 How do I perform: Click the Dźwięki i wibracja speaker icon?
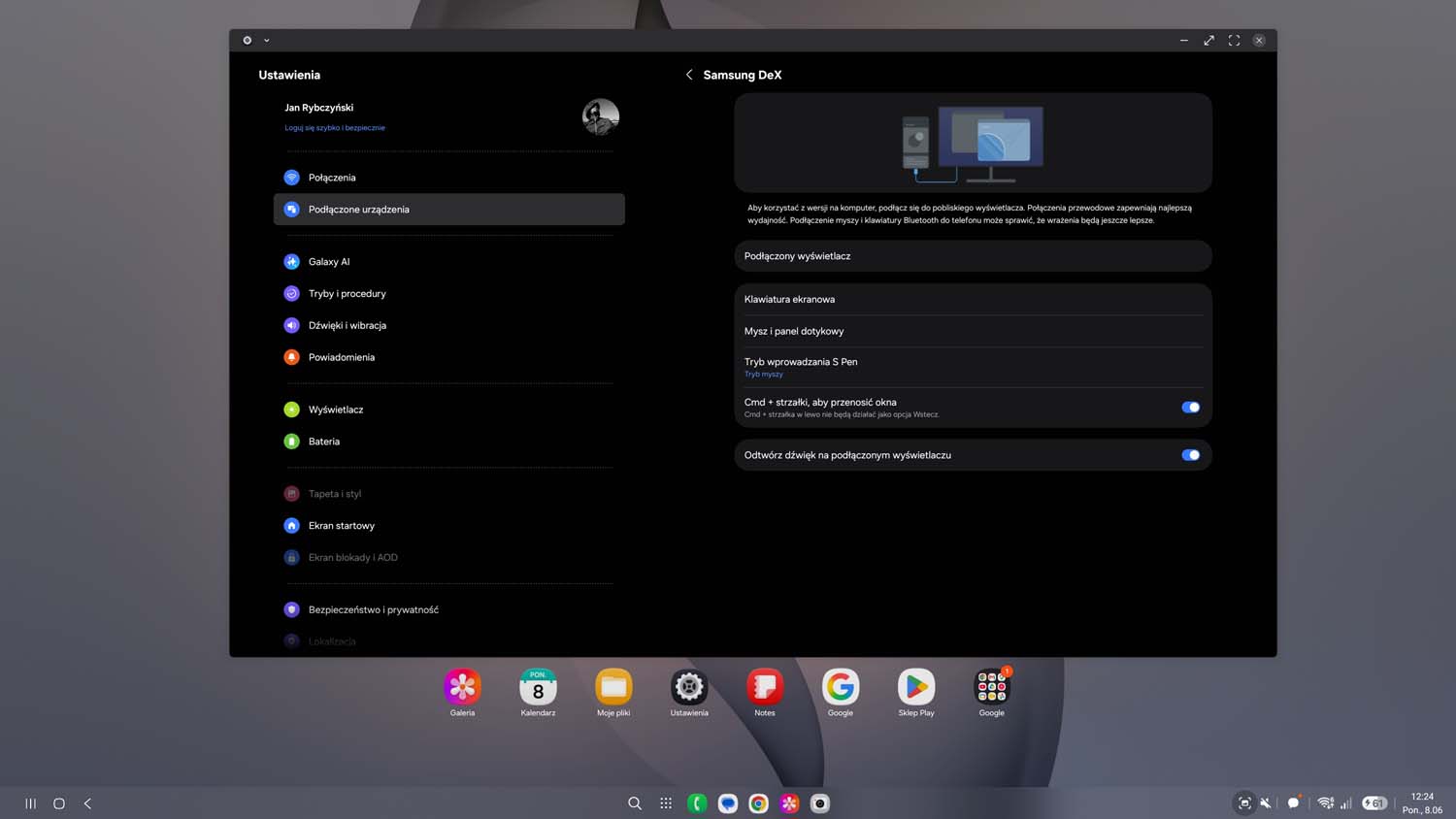point(291,326)
